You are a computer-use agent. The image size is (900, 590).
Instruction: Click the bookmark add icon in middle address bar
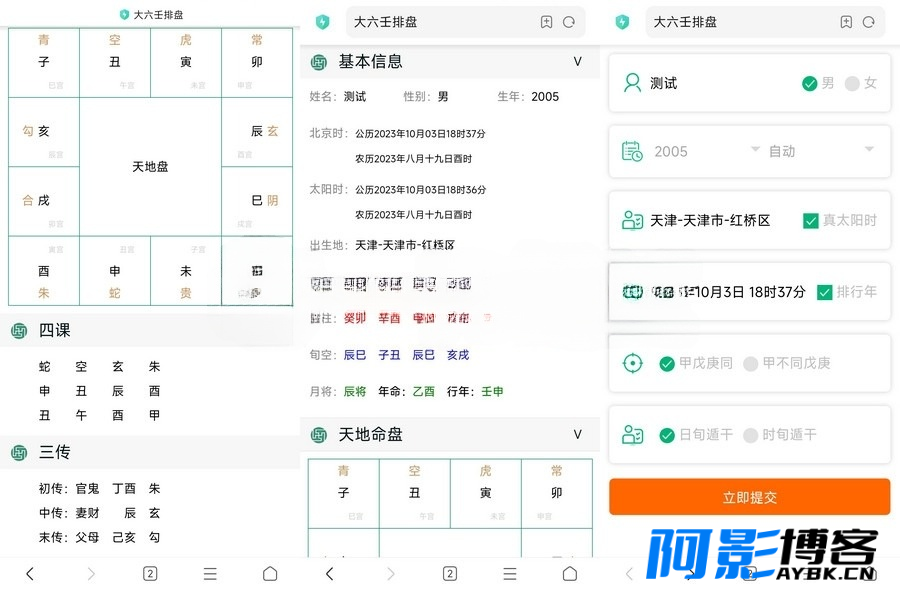tap(546, 22)
